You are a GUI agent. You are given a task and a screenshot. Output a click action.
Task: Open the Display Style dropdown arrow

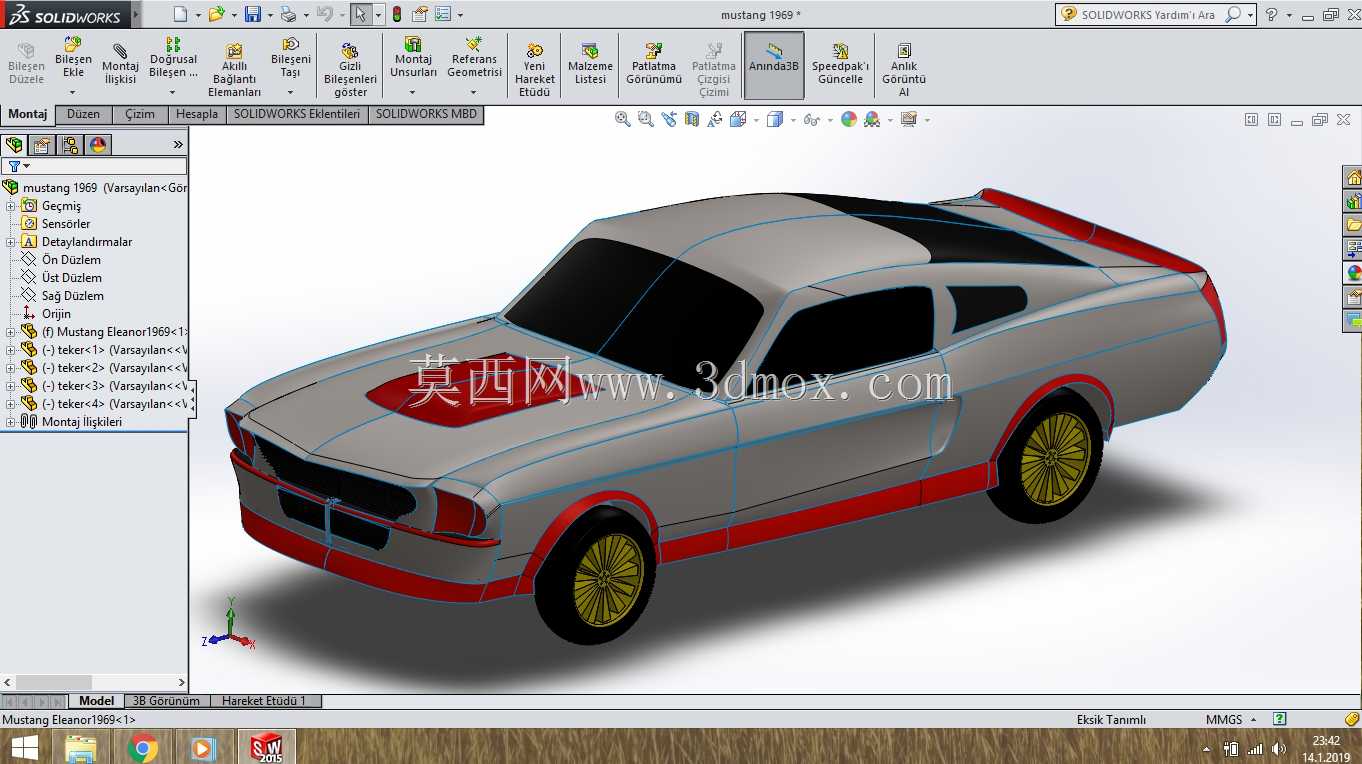[792, 120]
